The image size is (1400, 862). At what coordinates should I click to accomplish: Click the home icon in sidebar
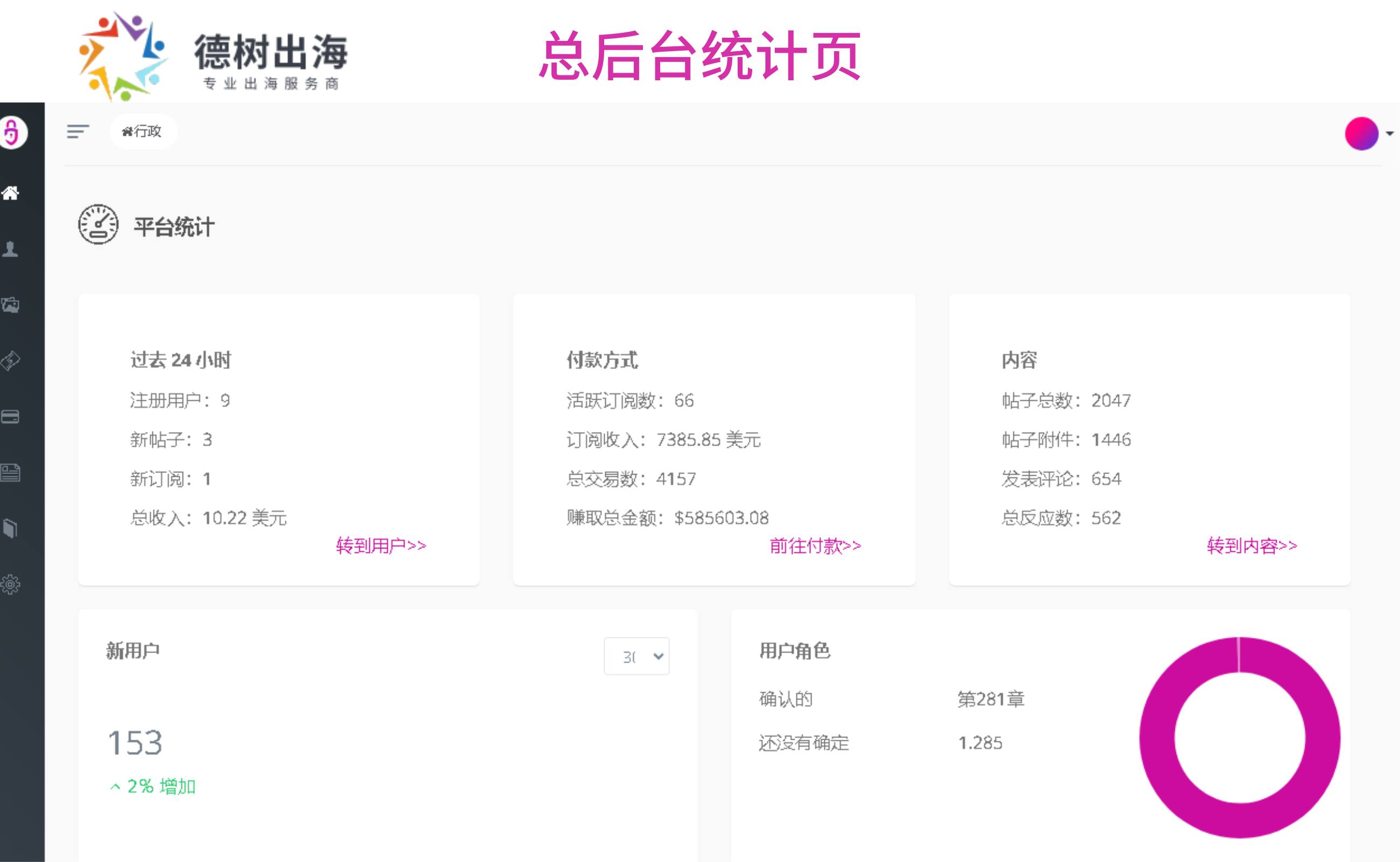[x=11, y=193]
